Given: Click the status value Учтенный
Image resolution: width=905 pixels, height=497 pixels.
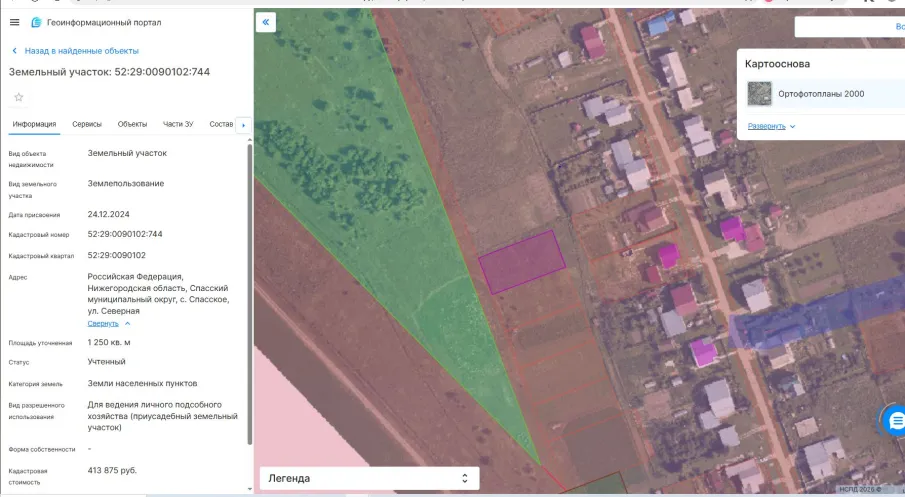Looking at the screenshot, I should click(x=106, y=362).
